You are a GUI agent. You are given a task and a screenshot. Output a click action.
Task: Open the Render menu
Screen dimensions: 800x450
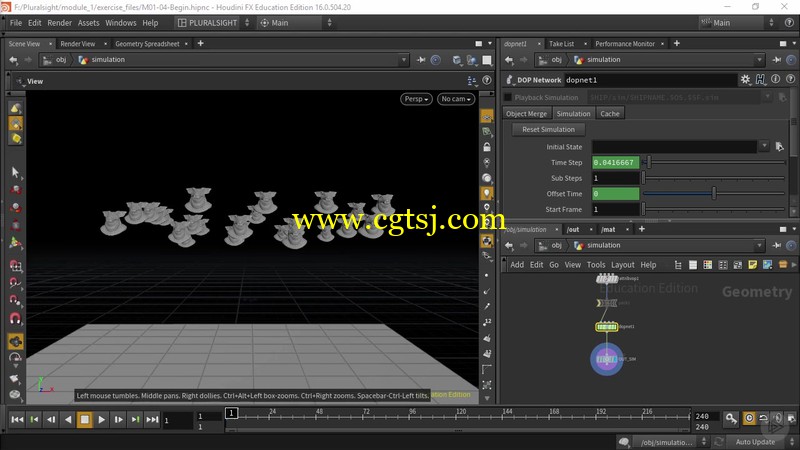(x=59, y=23)
